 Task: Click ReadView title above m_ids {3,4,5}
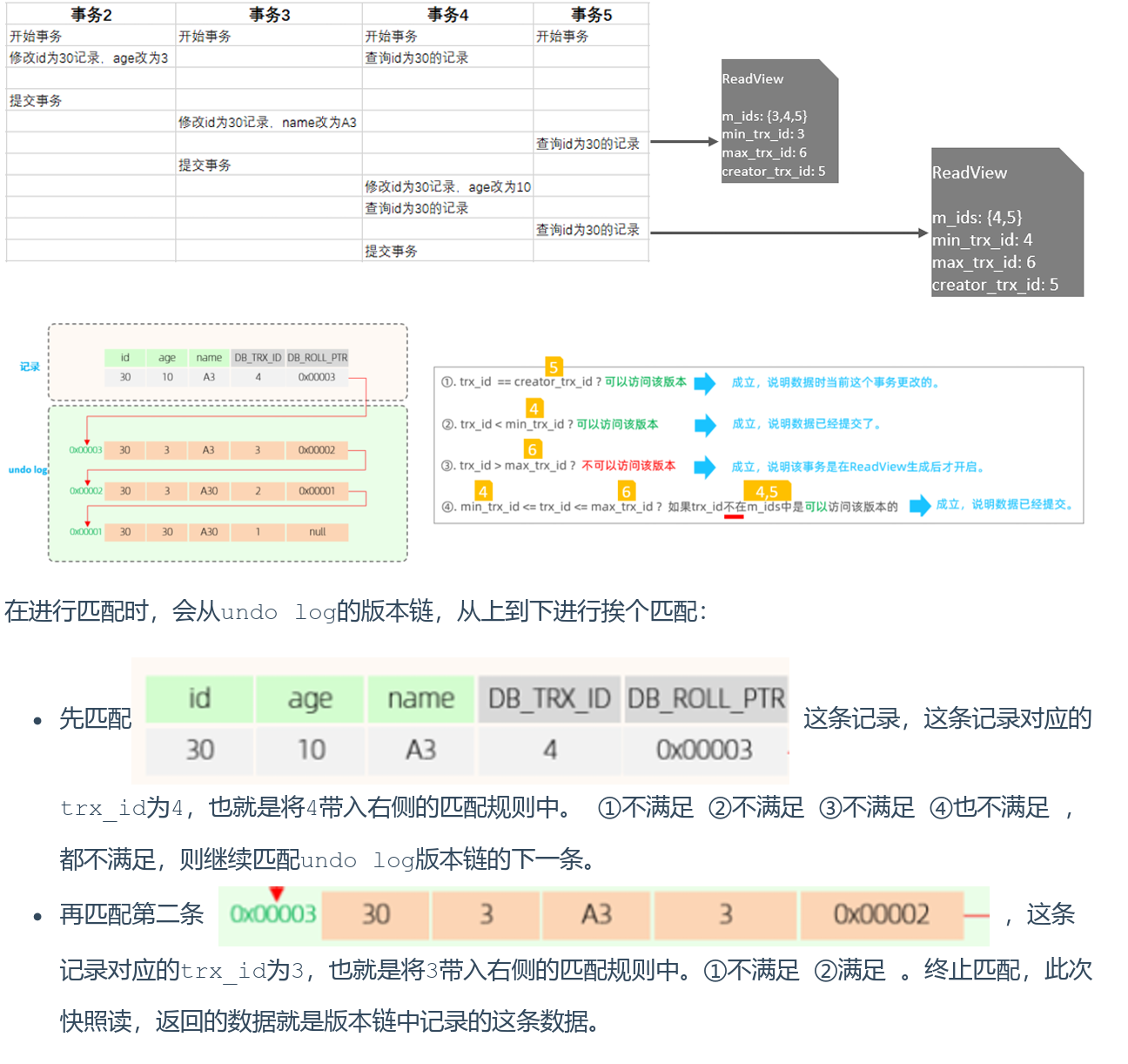[x=753, y=78]
